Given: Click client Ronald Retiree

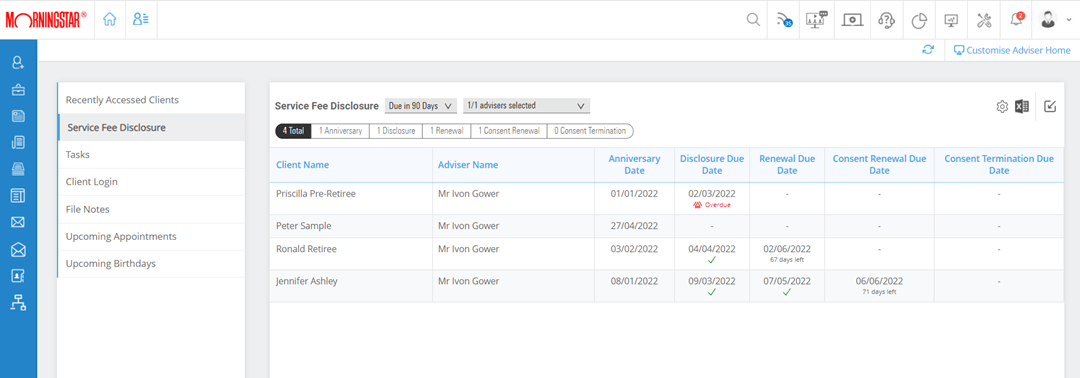Looking at the screenshot, I should [x=307, y=249].
